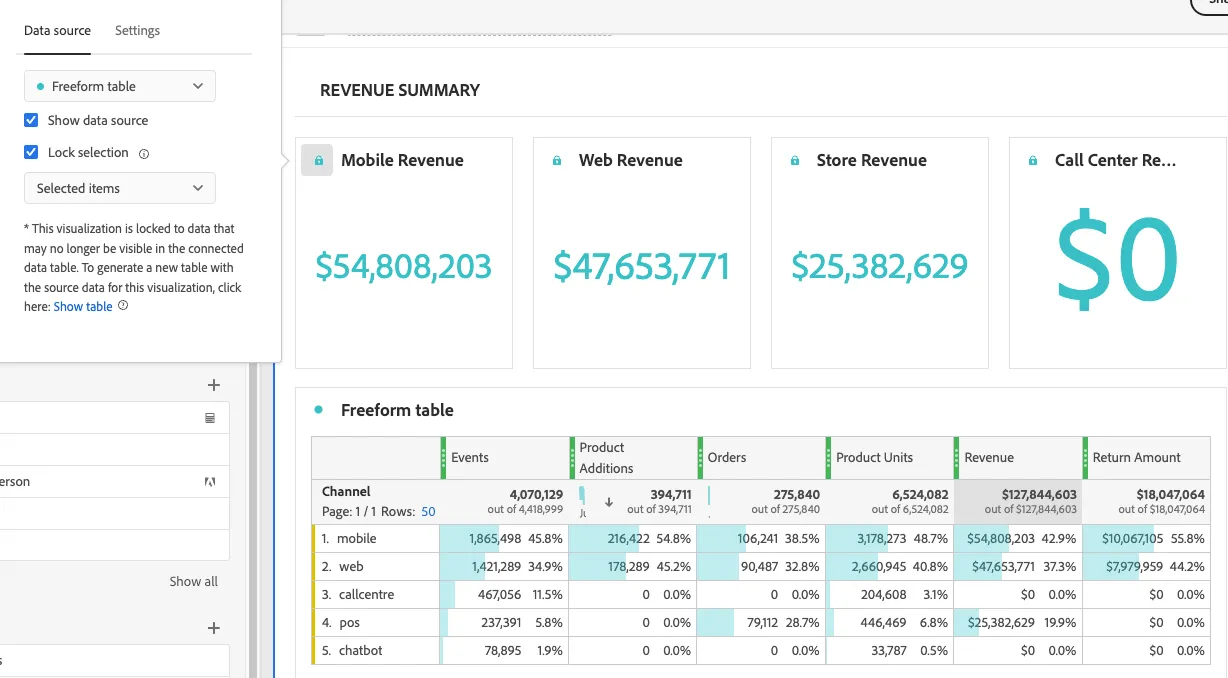This screenshot has width=1228, height=678.
Task: Click the $54,808,203 Mobile Revenue value
Action: pos(403,266)
